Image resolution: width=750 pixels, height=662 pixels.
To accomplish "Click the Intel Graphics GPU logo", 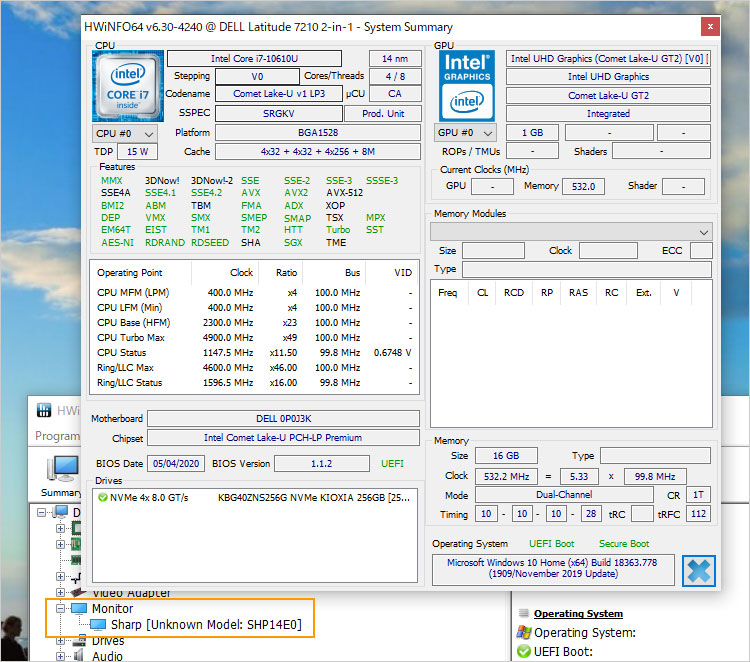I will (467, 86).
